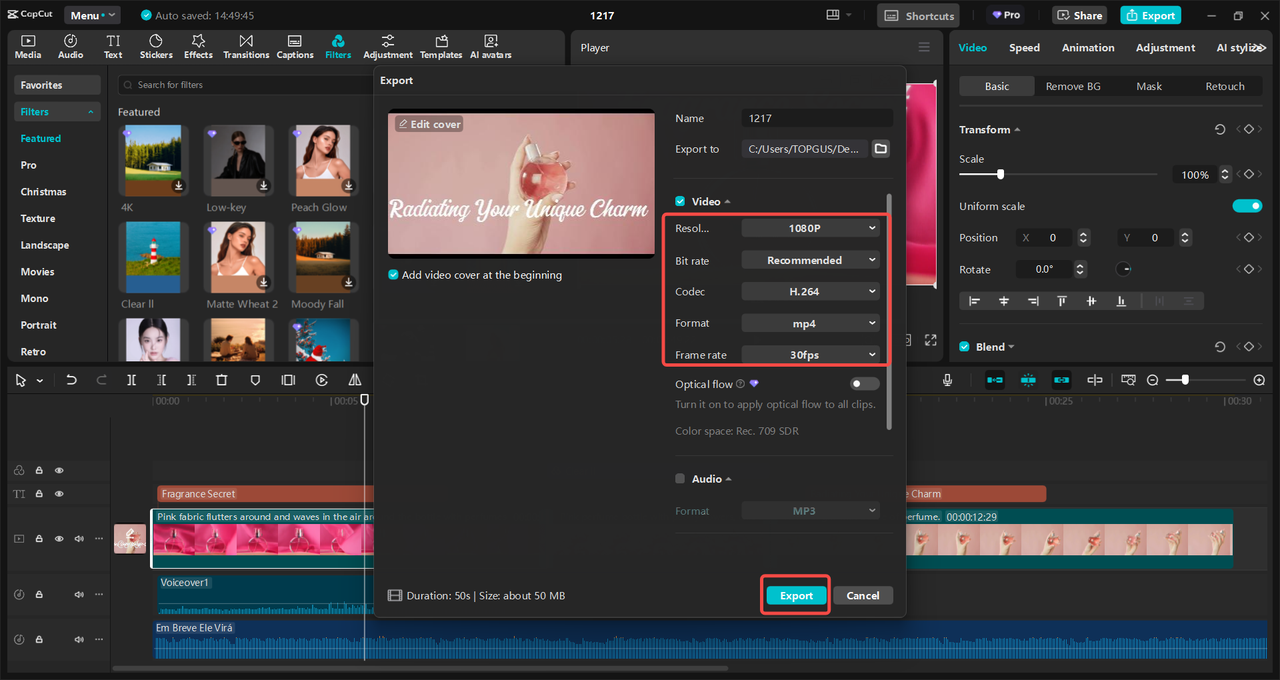Click the folder icon next to Export to path
Image resolution: width=1280 pixels, height=680 pixels.
880,149
